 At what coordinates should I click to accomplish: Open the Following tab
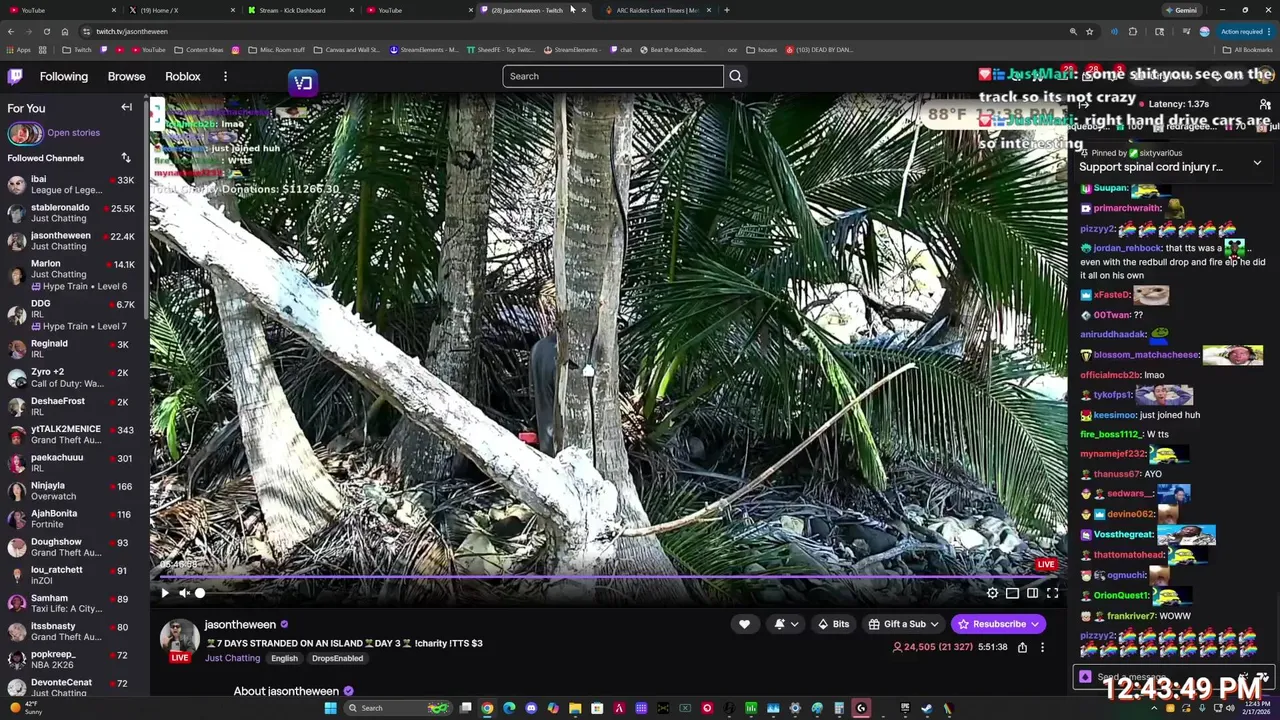point(64,76)
